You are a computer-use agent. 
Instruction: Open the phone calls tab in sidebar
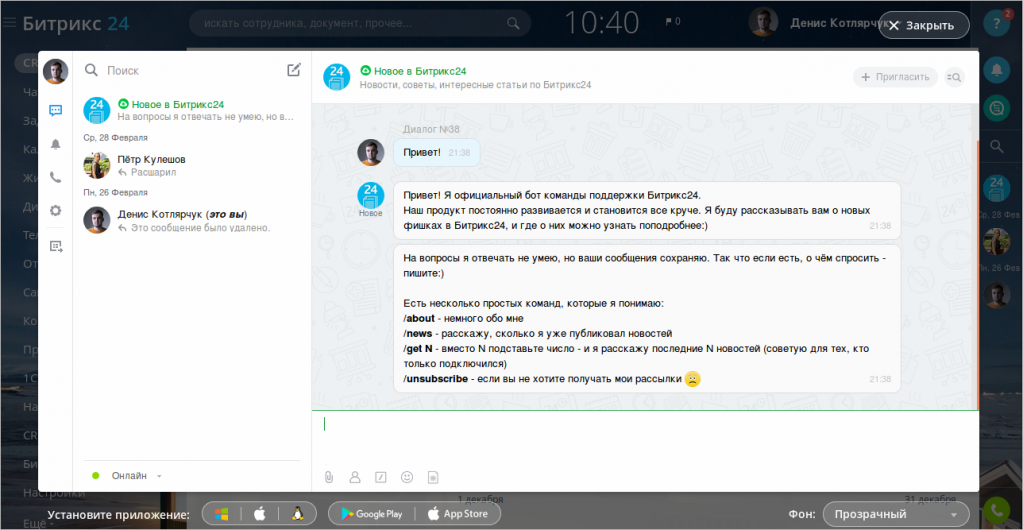pos(55,177)
